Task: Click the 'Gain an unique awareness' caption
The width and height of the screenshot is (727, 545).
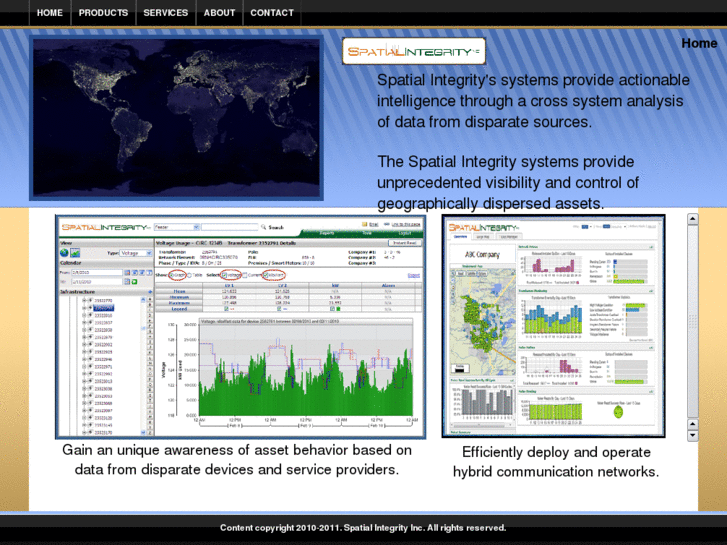Action: pos(237,460)
